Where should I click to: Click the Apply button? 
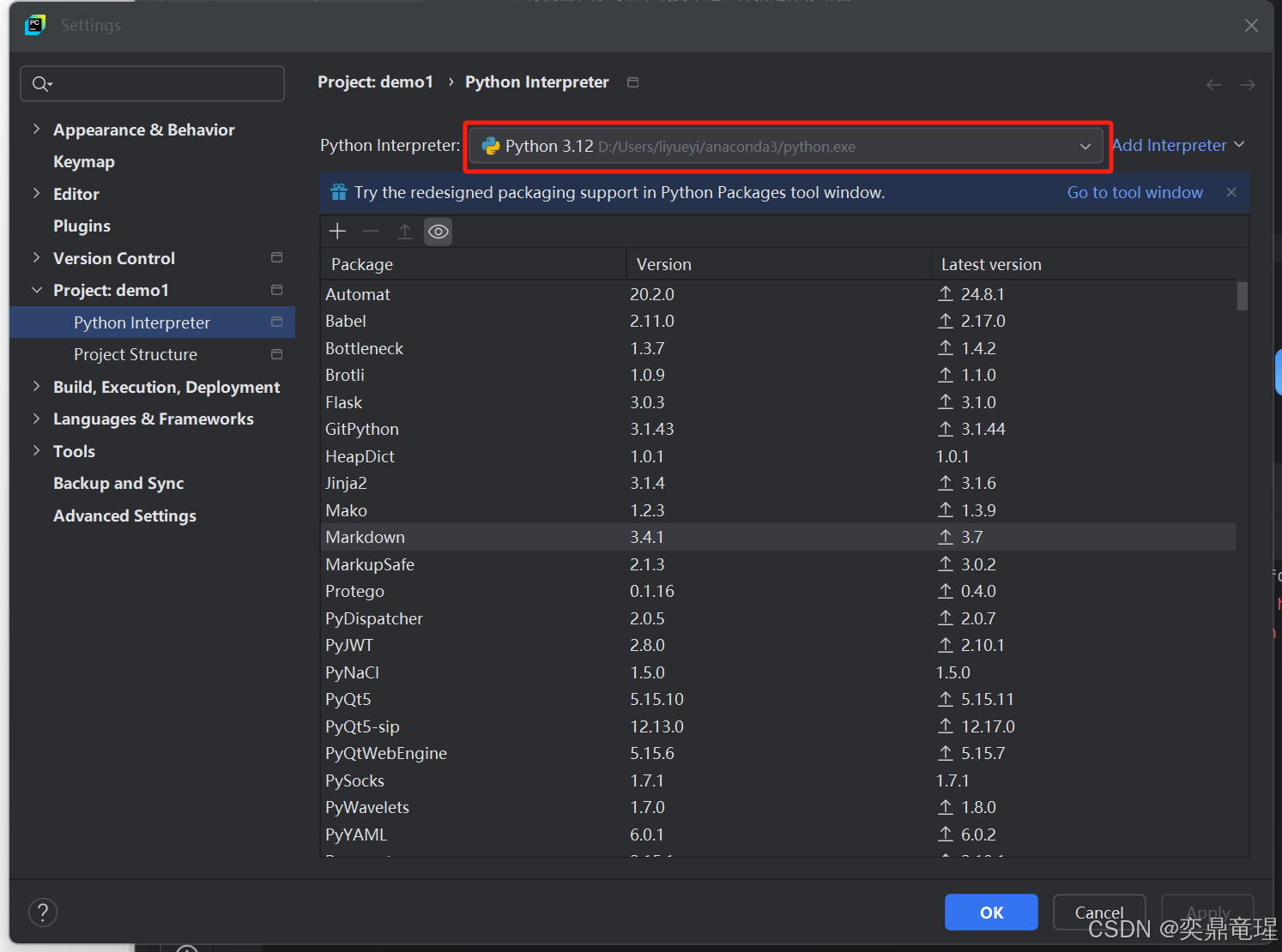[1207, 912]
